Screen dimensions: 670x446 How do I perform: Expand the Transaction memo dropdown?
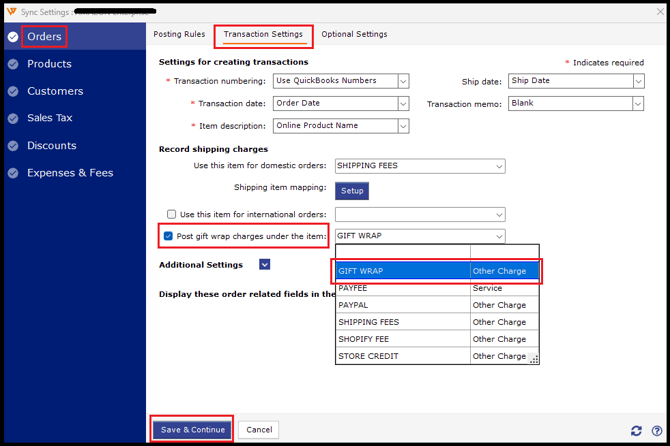[637, 104]
